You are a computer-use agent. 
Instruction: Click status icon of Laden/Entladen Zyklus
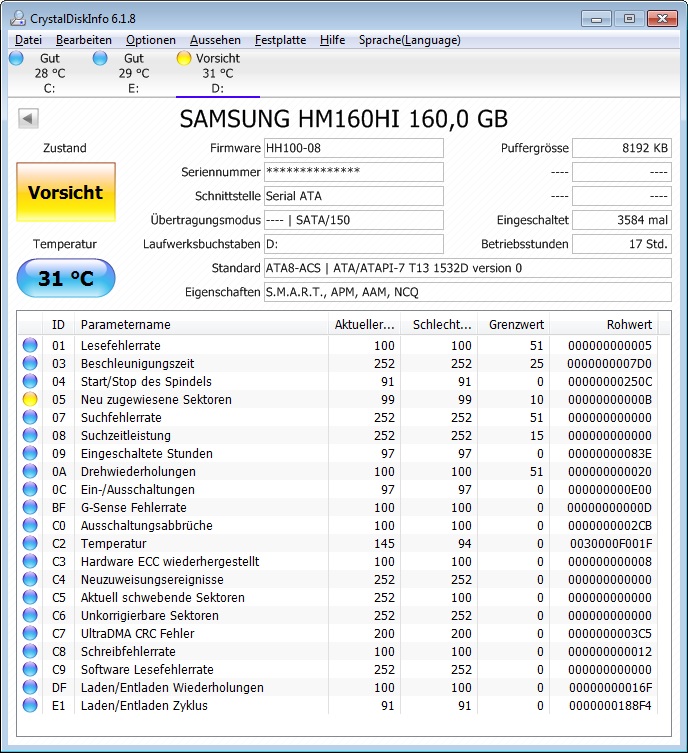tap(30, 705)
